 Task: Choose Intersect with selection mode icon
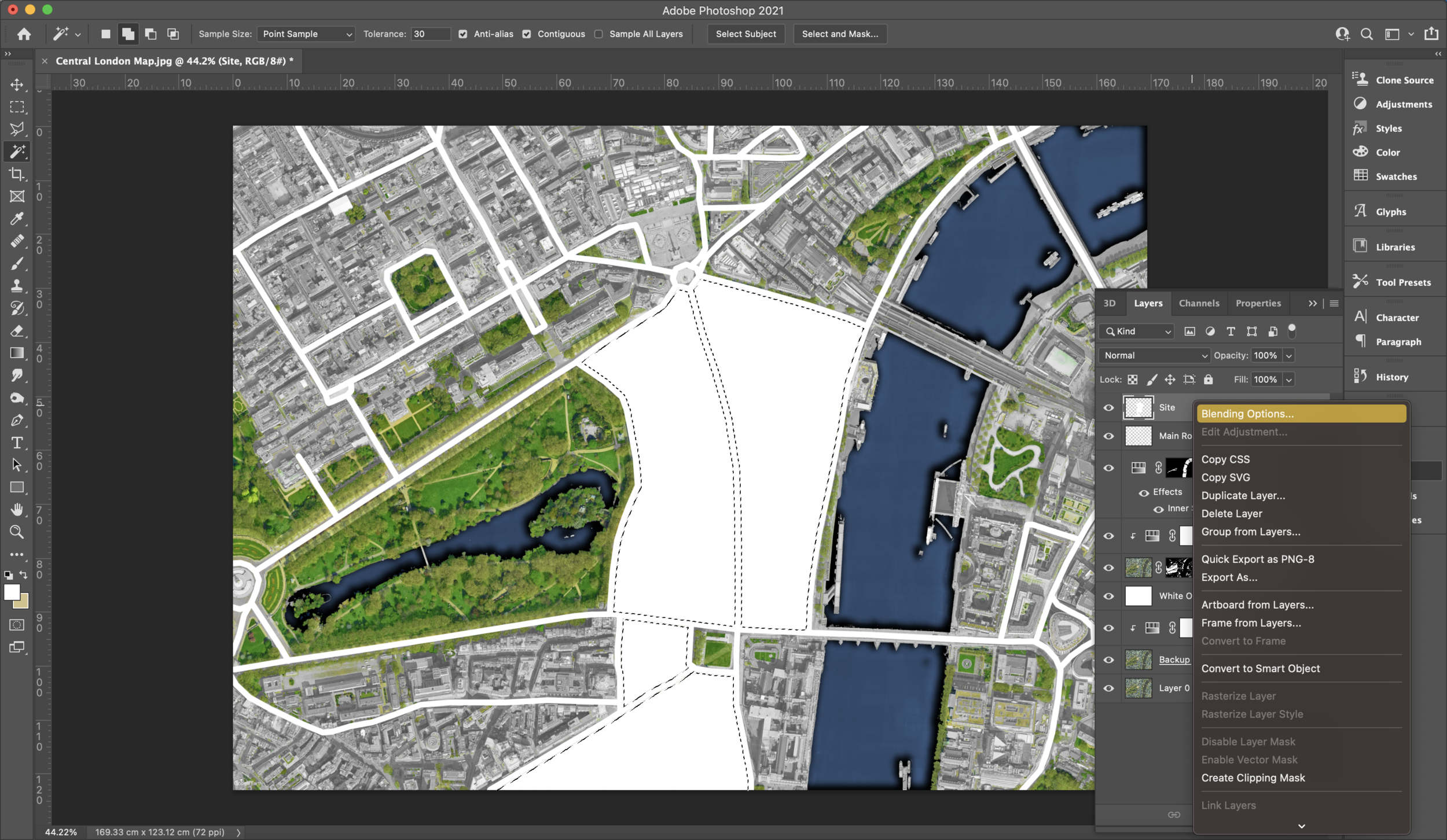[x=173, y=34]
